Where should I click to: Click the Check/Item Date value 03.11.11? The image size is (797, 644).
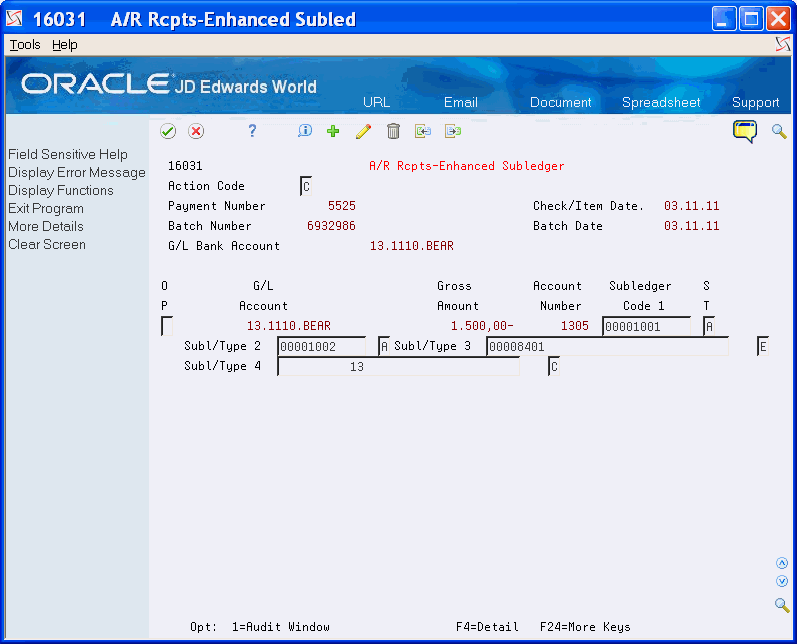(691, 206)
